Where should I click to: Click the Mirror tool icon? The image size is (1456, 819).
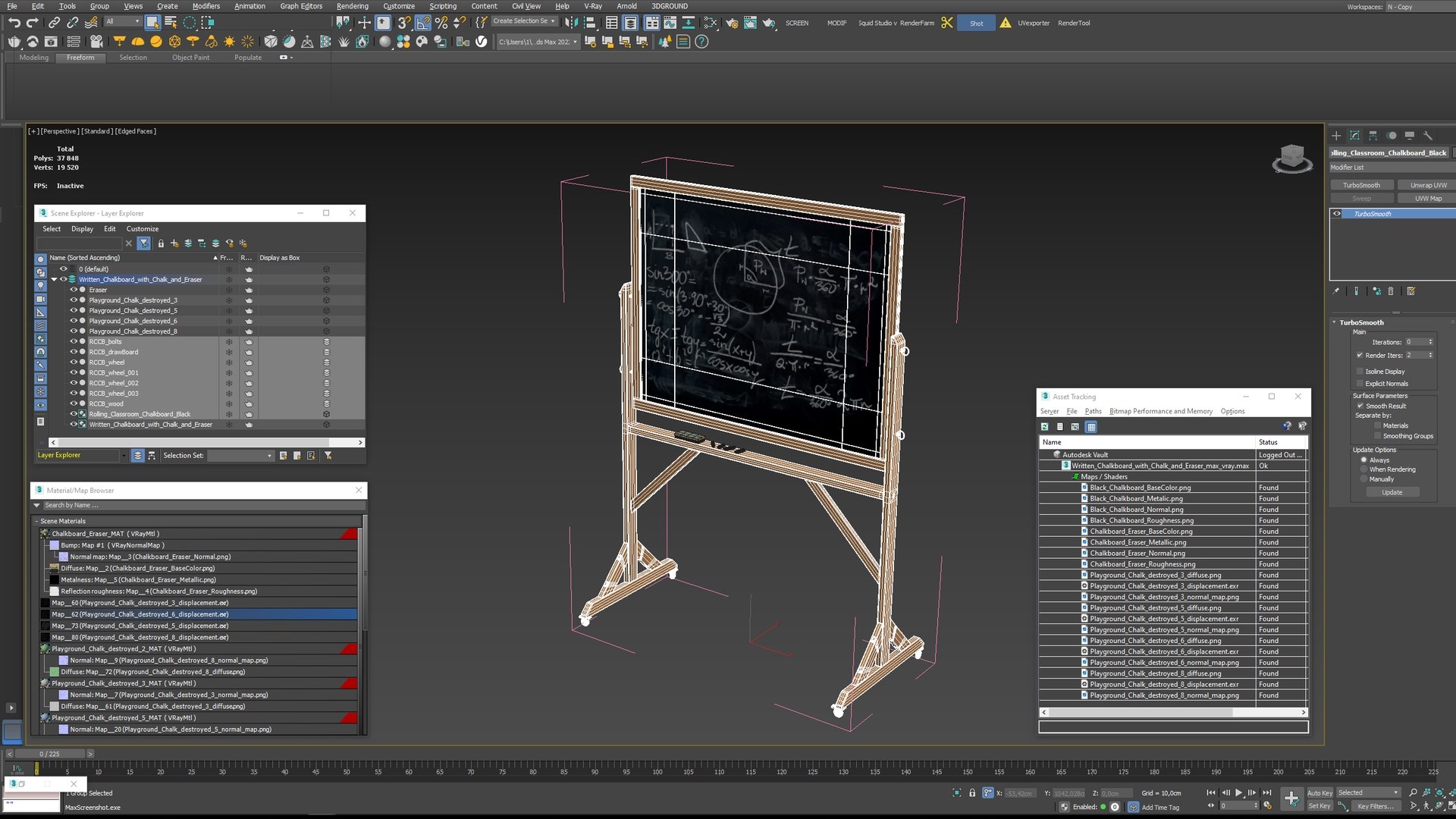(x=571, y=23)
